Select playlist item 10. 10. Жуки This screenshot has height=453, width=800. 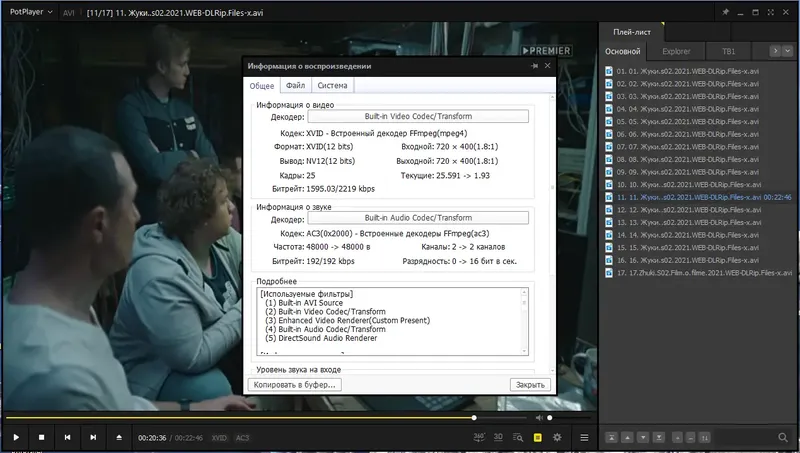click(688, 185)
